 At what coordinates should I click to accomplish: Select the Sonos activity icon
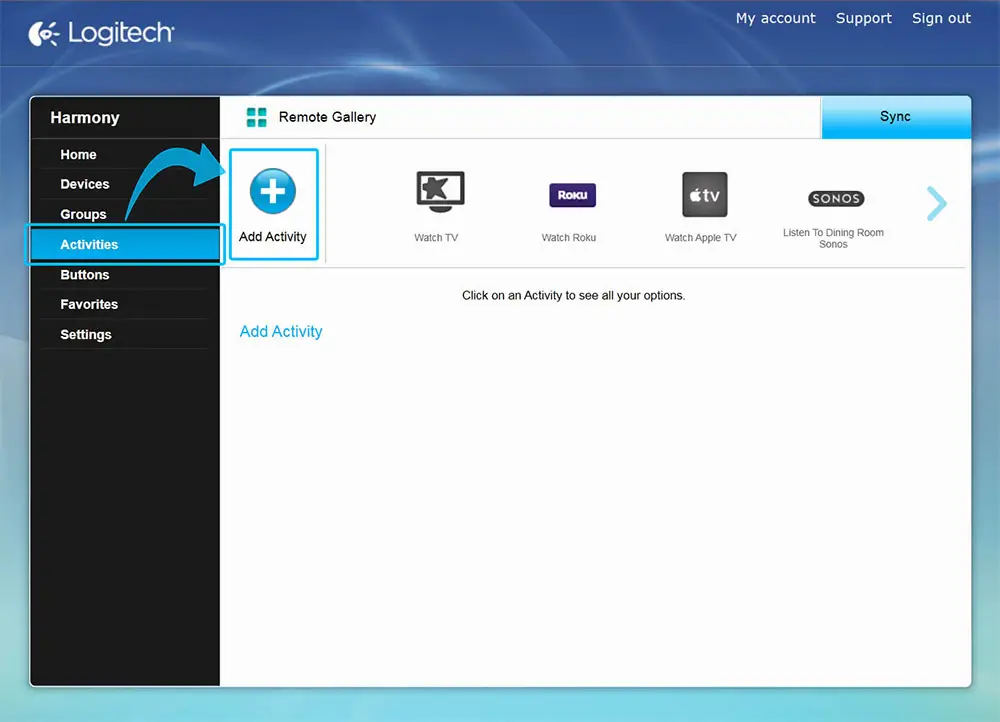835,198
